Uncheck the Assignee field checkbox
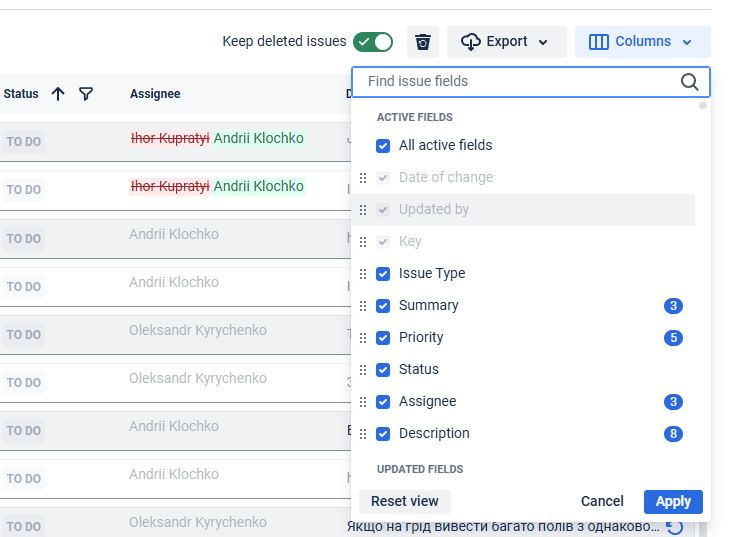The width and height of the screenshot is (729, 537). pyautogui.click(x=383, y=402)
